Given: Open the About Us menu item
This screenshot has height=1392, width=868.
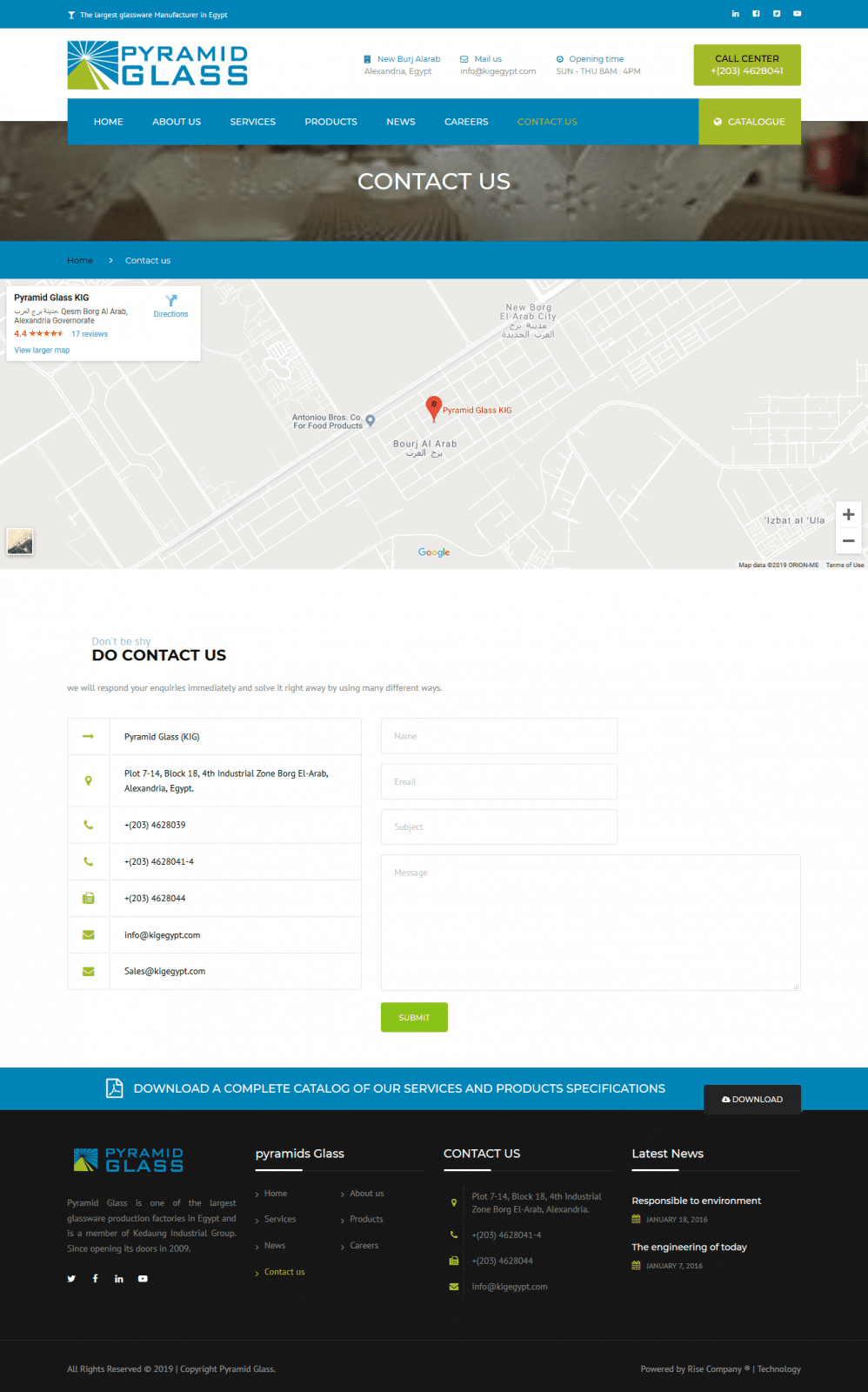Looking at the screenshot, I should click(177, 122).
